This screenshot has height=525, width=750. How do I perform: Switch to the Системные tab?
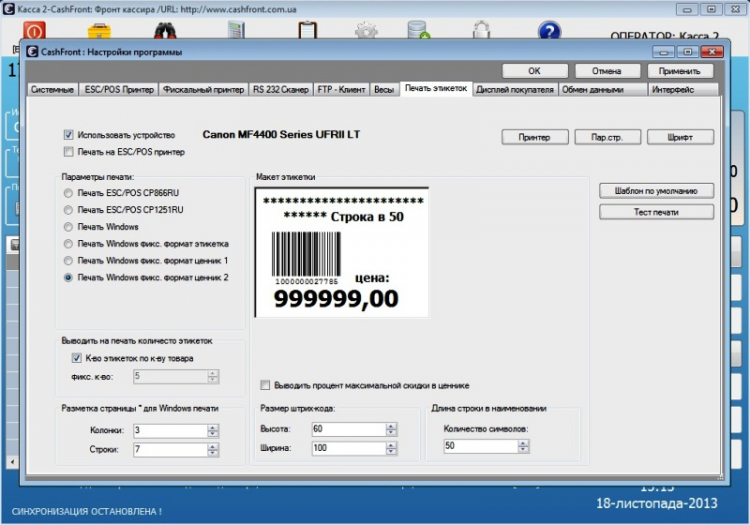pyautogui.click(x=52, y=89)
